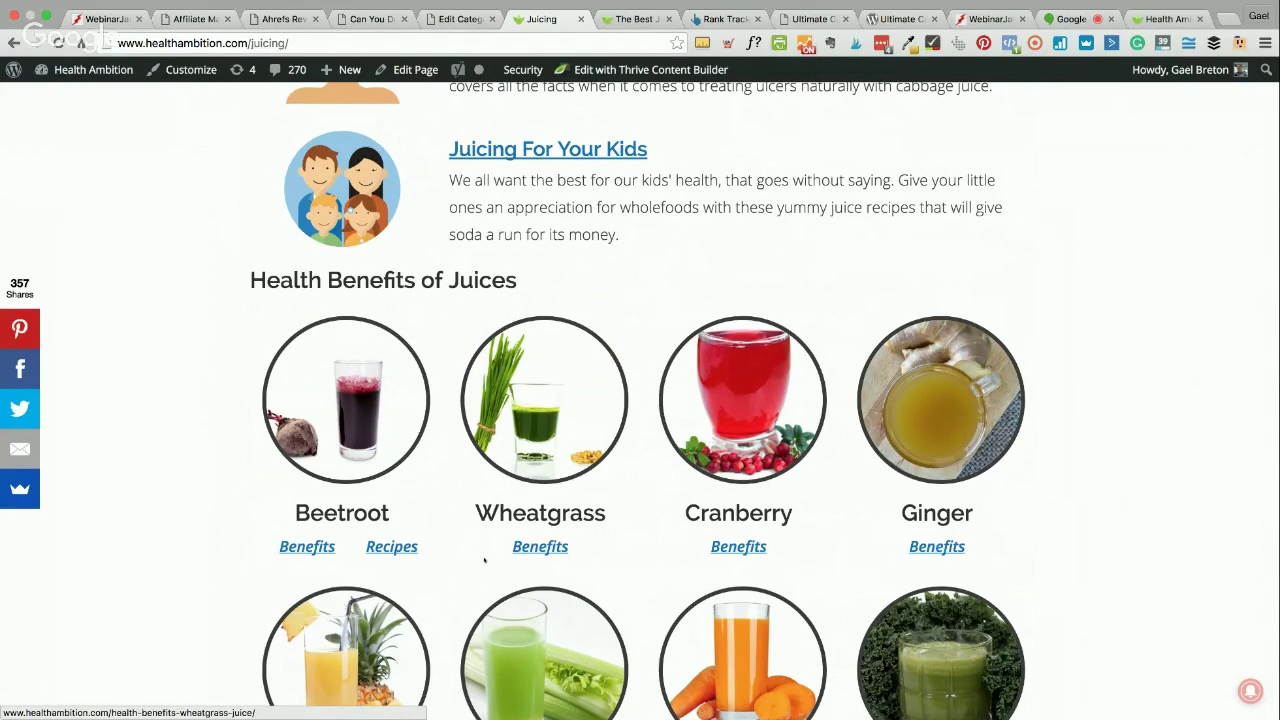Bookmark page with star icon
Image resolution: width=1280 pixels, height=720 pixels.
tap(677, 43)
